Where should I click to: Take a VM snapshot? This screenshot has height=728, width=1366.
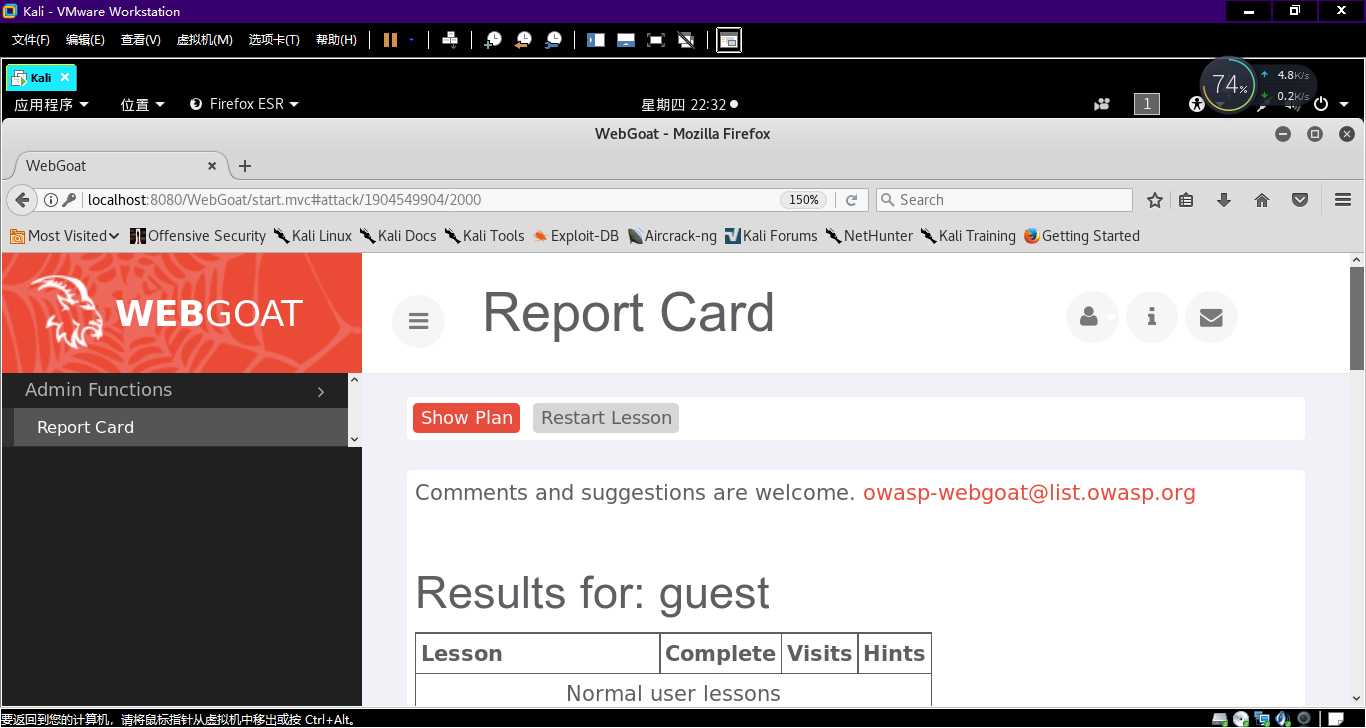tap(493, 40)
